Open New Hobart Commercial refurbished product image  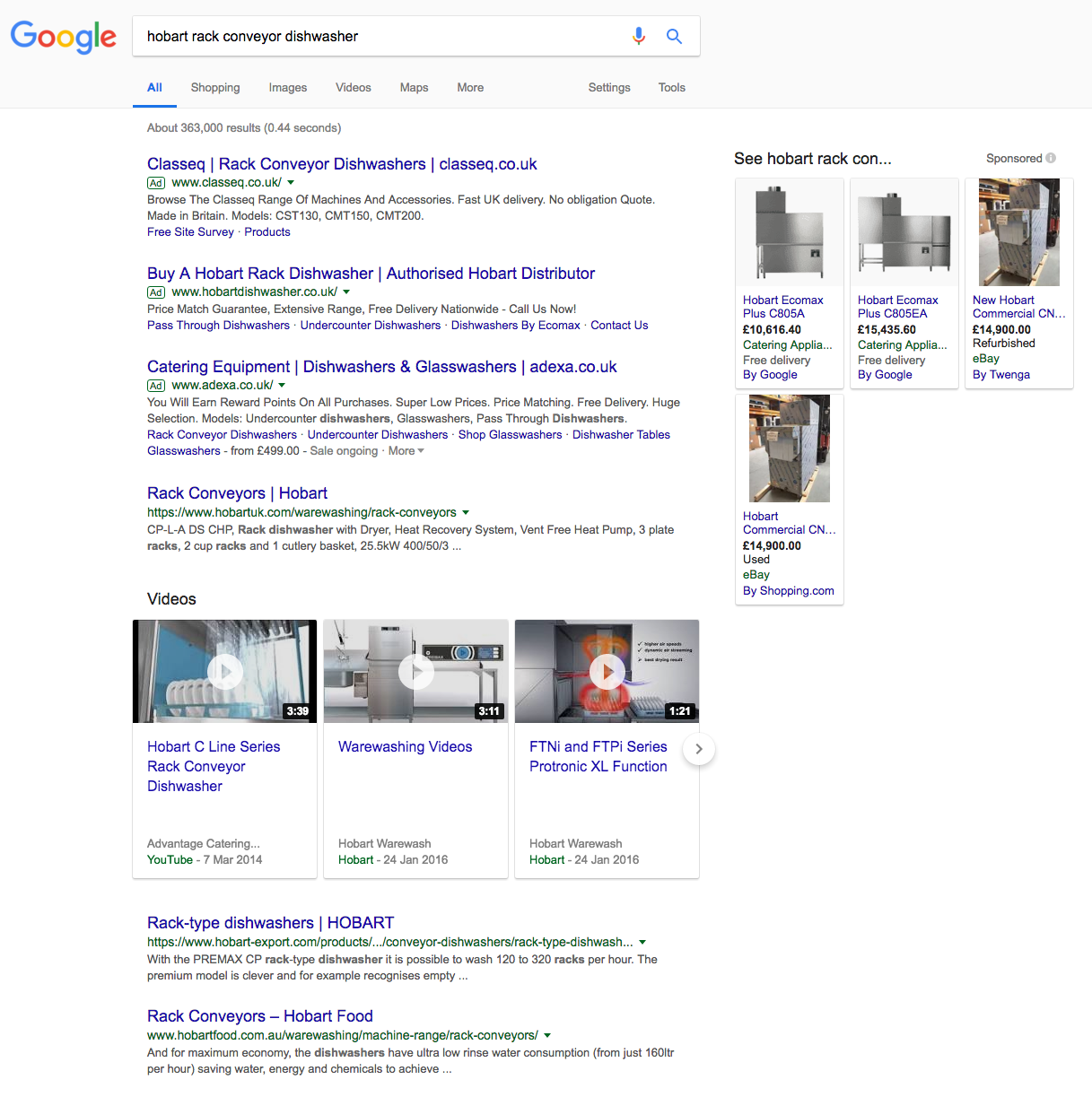point(1019,232)
